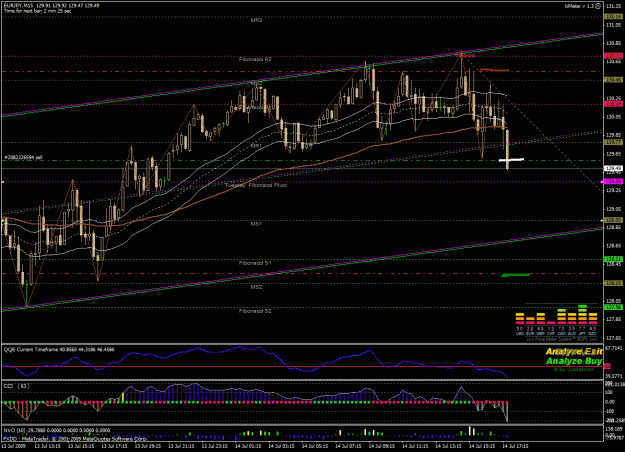Click the Fibonacci R2 level label
Viewport: 625px width, 452px height.
coord(255,59)
